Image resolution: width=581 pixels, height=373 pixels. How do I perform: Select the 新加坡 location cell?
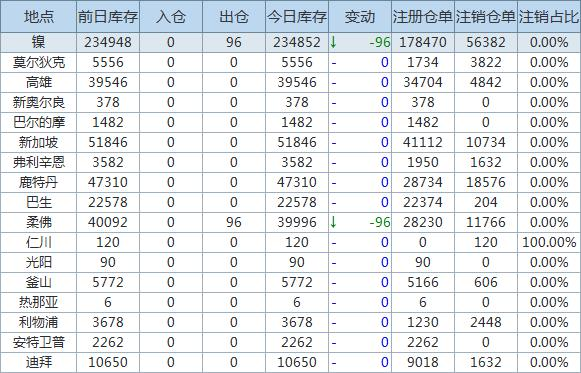(39, 142)
